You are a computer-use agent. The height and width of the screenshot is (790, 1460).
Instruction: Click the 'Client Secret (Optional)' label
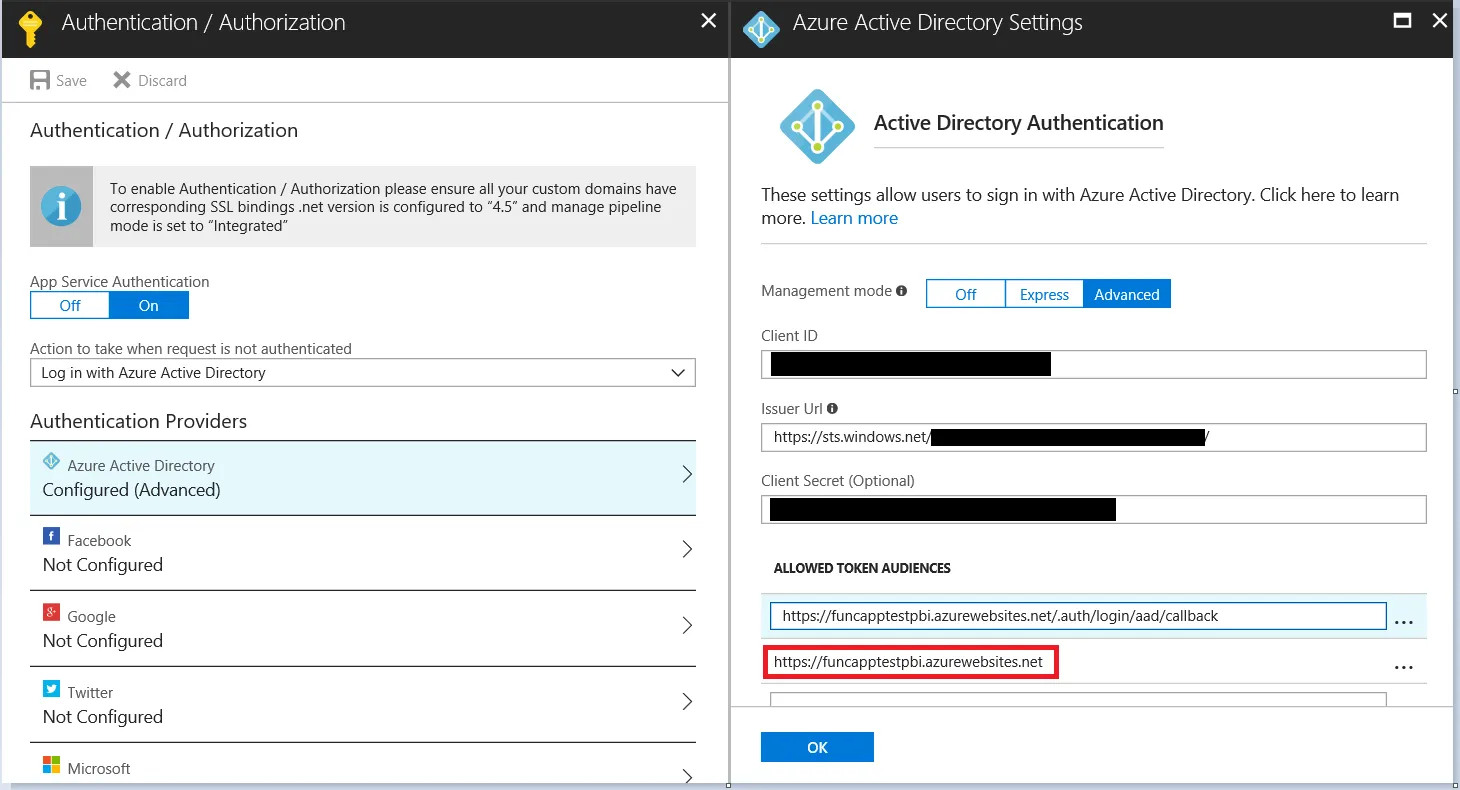pos(838,481)
